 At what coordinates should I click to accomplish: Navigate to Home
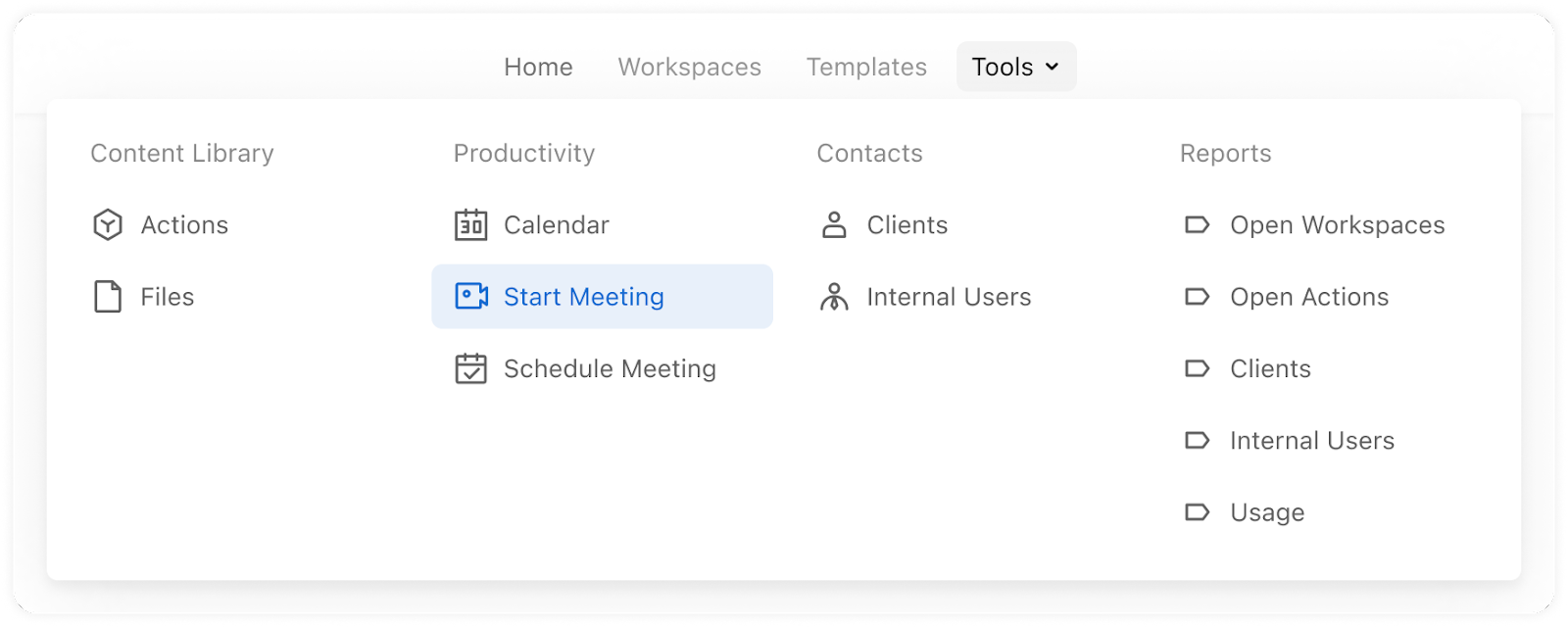pyautogui.click(x=538, y=67)
